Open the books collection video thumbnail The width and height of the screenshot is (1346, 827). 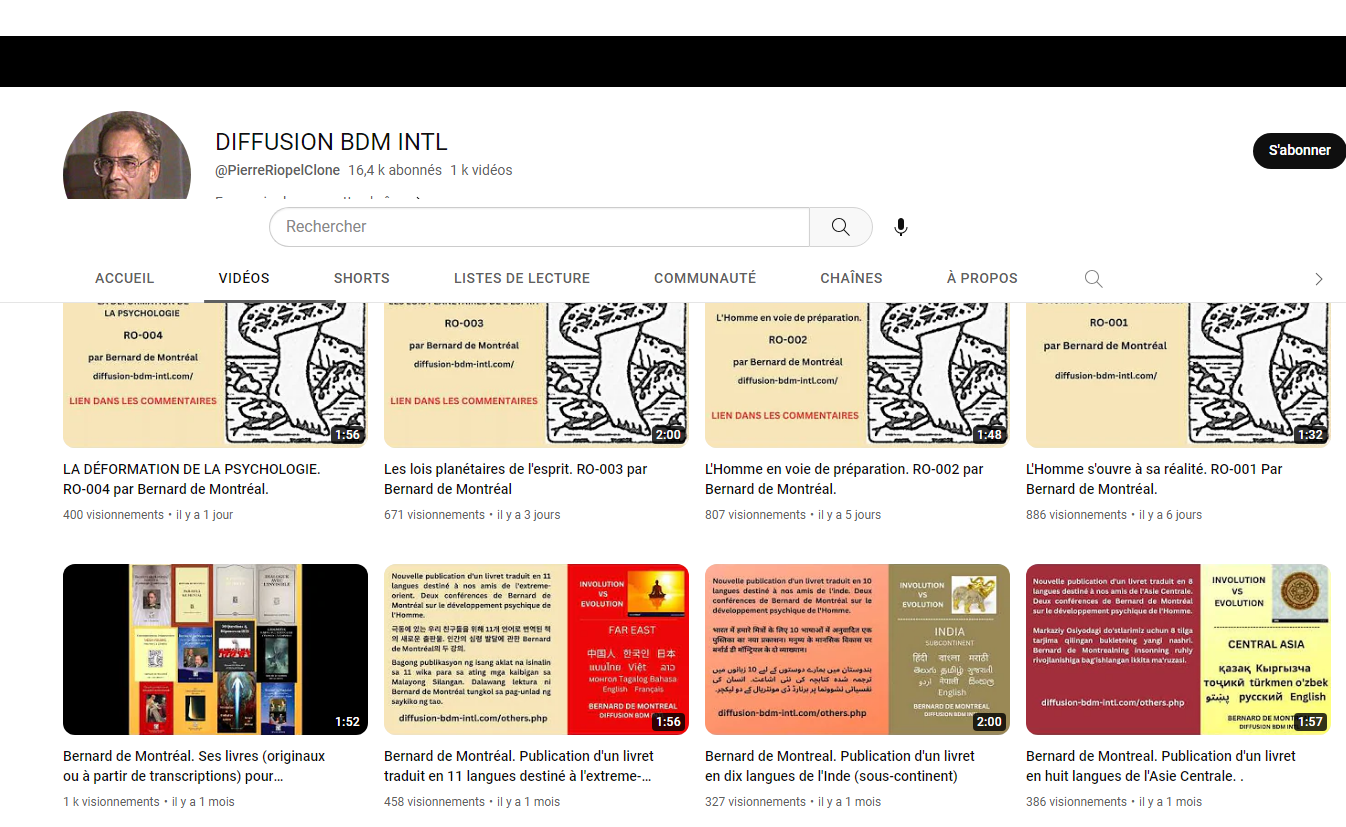(x=215, y=649)
